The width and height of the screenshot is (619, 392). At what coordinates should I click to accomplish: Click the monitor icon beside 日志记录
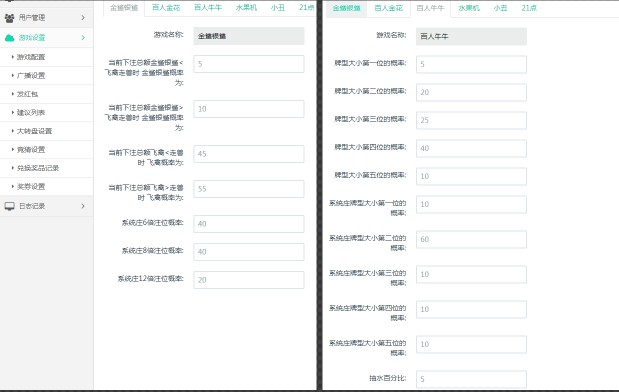9,206
